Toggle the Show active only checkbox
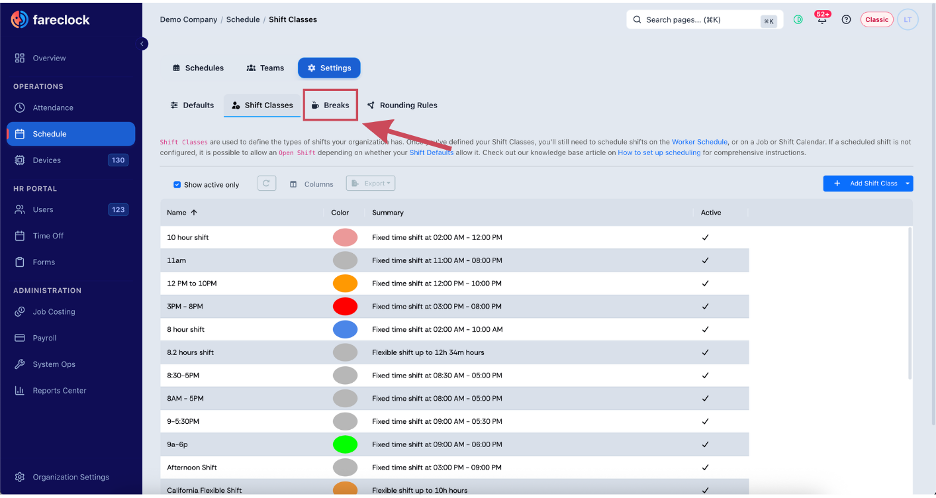Viewport: 936px width, 498px height. coord(177,185)
